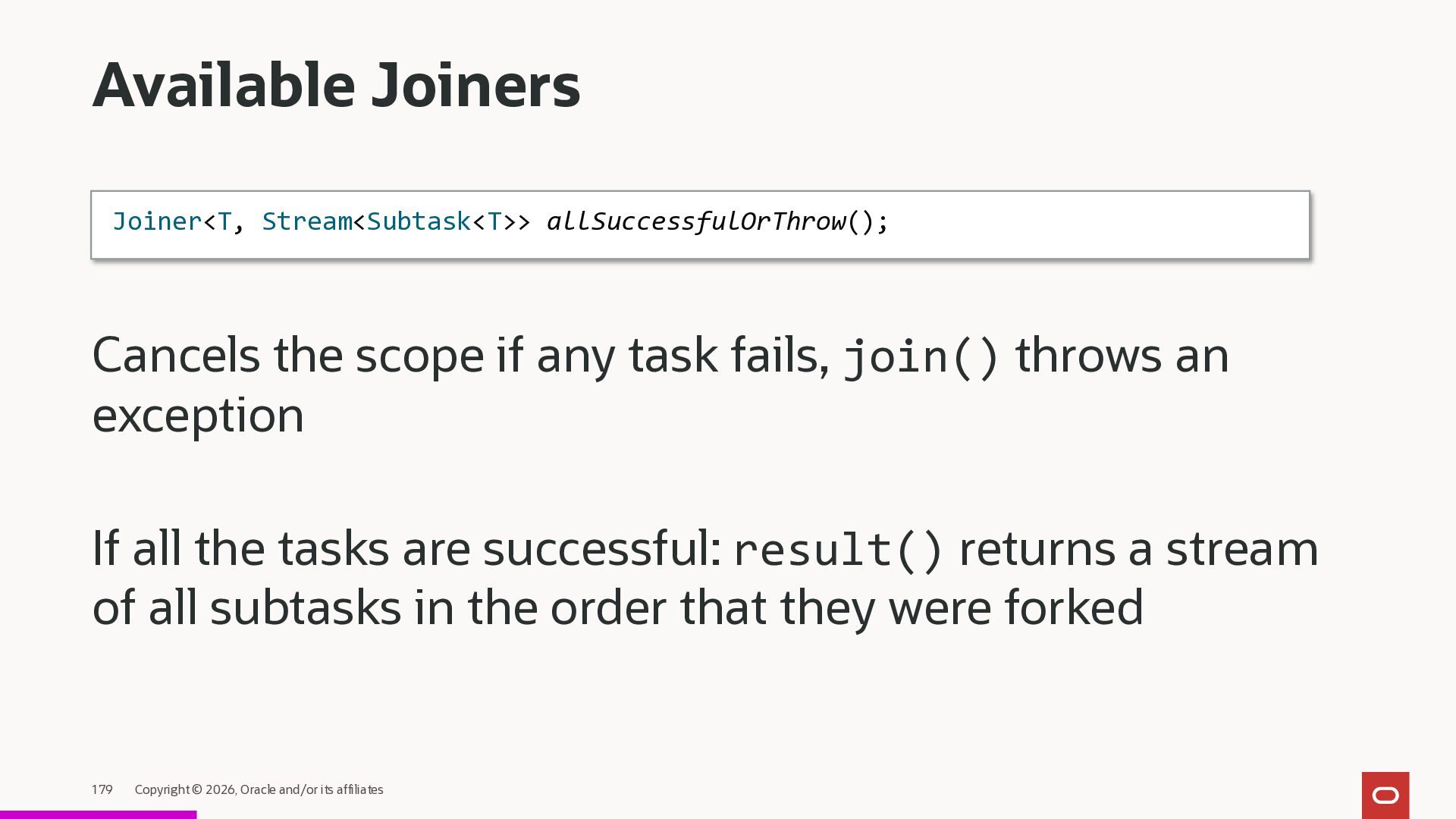Image resolution: width=1456 pixels, height=819 pixels.
Task: Click the word "exception" in first paragraph
Action: click(198, 416)
